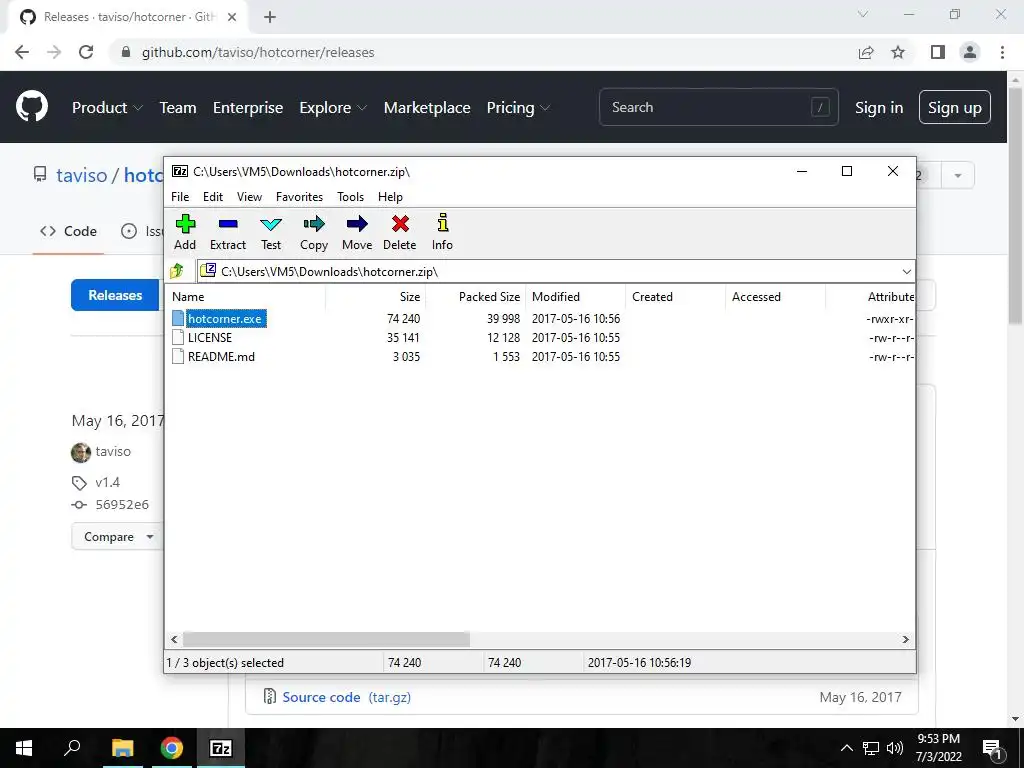Screen dimensions: 1024x768
Task: Click the Chrome taskbar icon
Action: click(172, 748)
